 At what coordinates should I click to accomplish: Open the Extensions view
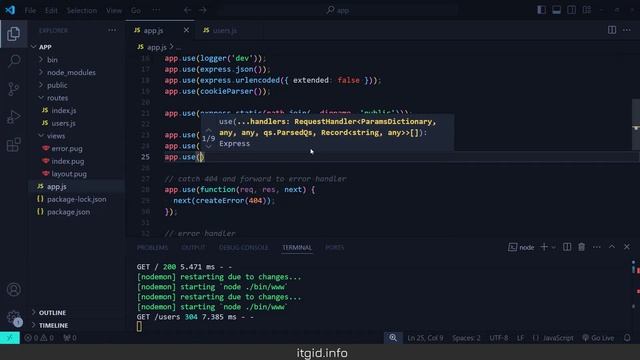coord(13,144)
